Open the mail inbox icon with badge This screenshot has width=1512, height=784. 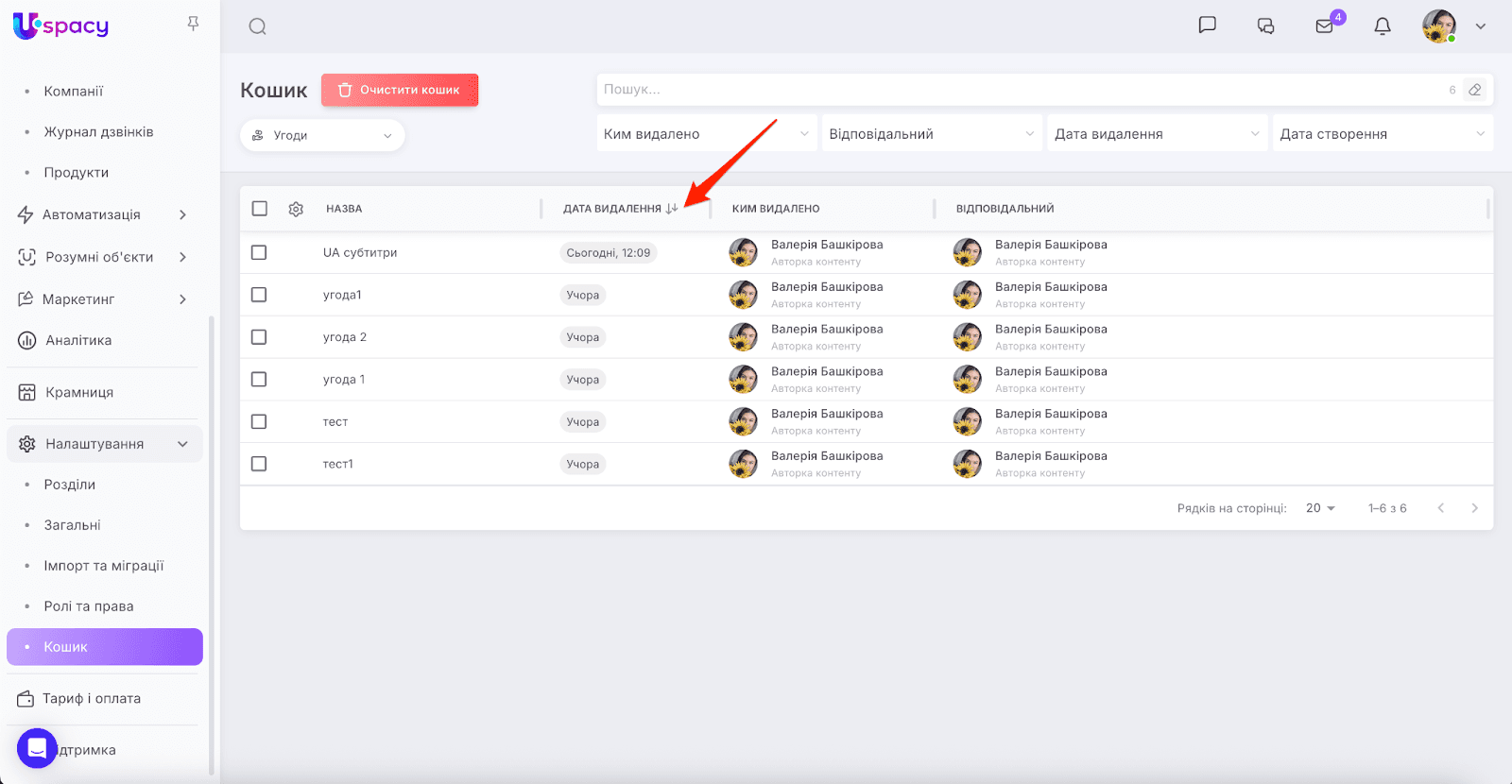point(1325,26)
